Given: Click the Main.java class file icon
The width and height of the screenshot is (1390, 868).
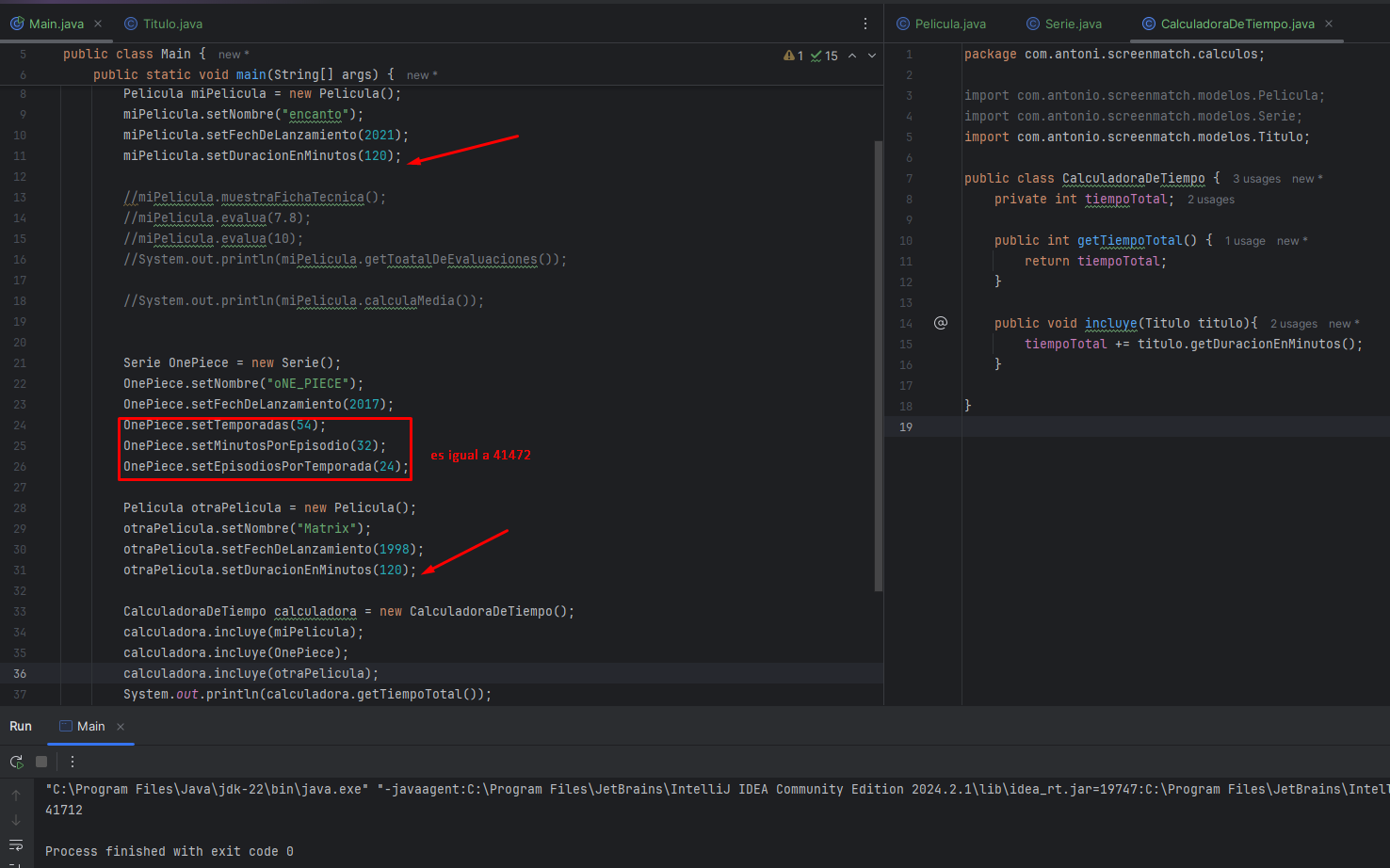Looking at the screenshot, I should (x=17, y=24).
